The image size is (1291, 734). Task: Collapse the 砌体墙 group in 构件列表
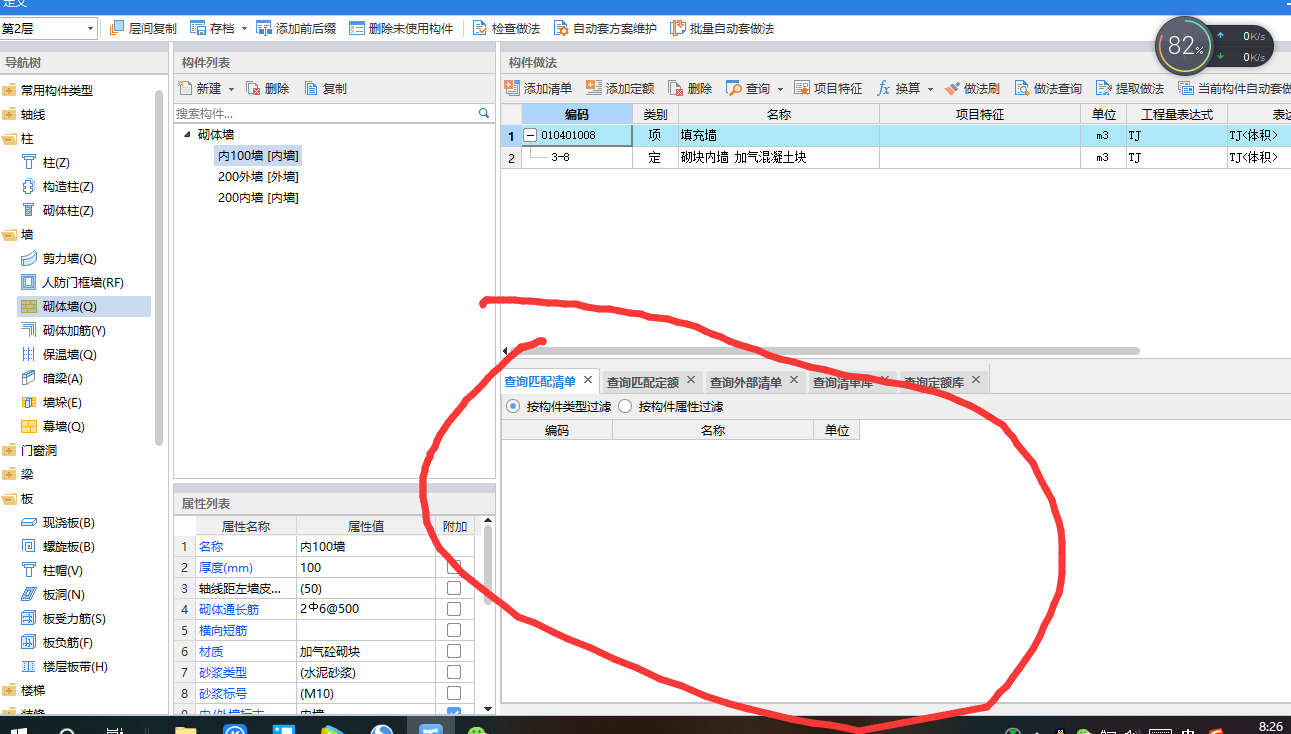[x=187, y=135]
